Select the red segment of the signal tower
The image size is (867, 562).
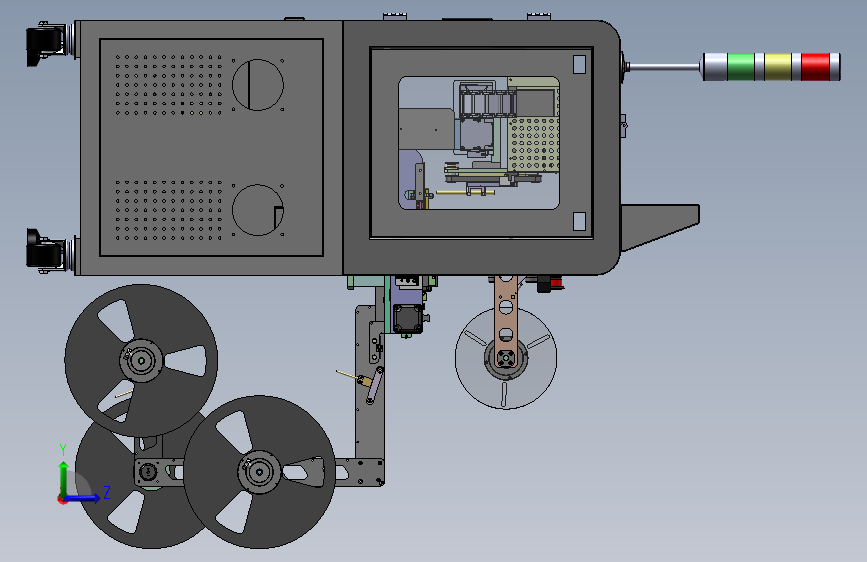coord(816,67)
